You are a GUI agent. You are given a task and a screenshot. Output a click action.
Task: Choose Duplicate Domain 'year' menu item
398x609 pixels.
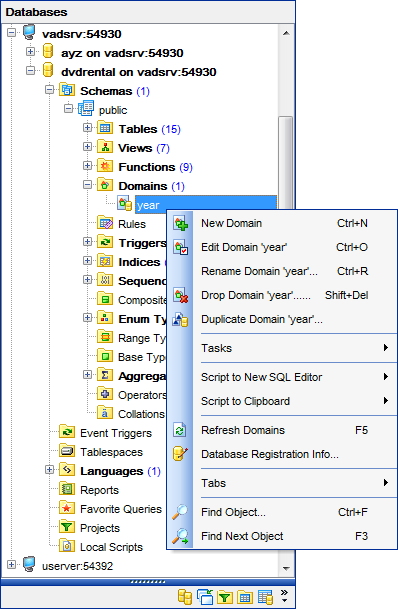click(282, 320)
